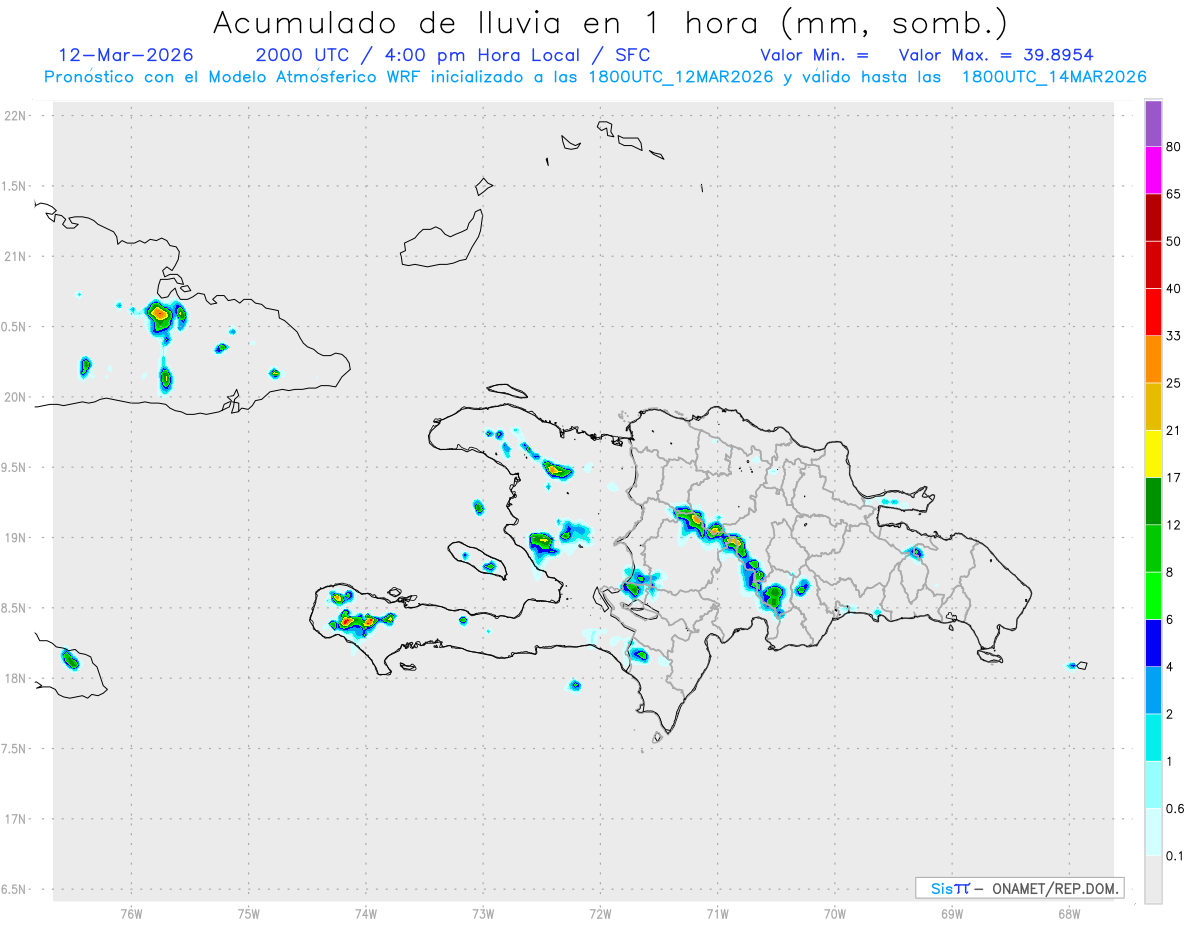Image resolution: width=1200 pixels, height=927 pixels.
Task: Pick the pale cyan swatch between 0.6 and 1
Action: pos(1153,784)
